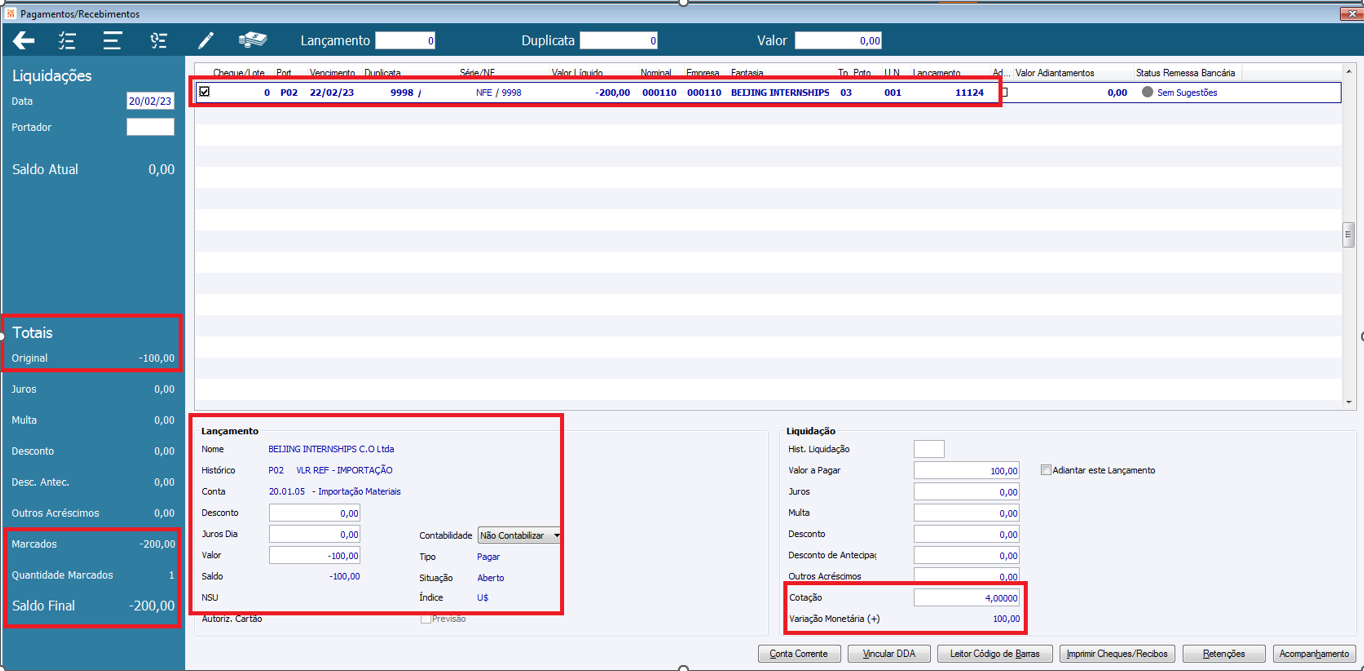Click the Lançamento search field
1364x671 pixels.
[x=405, y=41]
